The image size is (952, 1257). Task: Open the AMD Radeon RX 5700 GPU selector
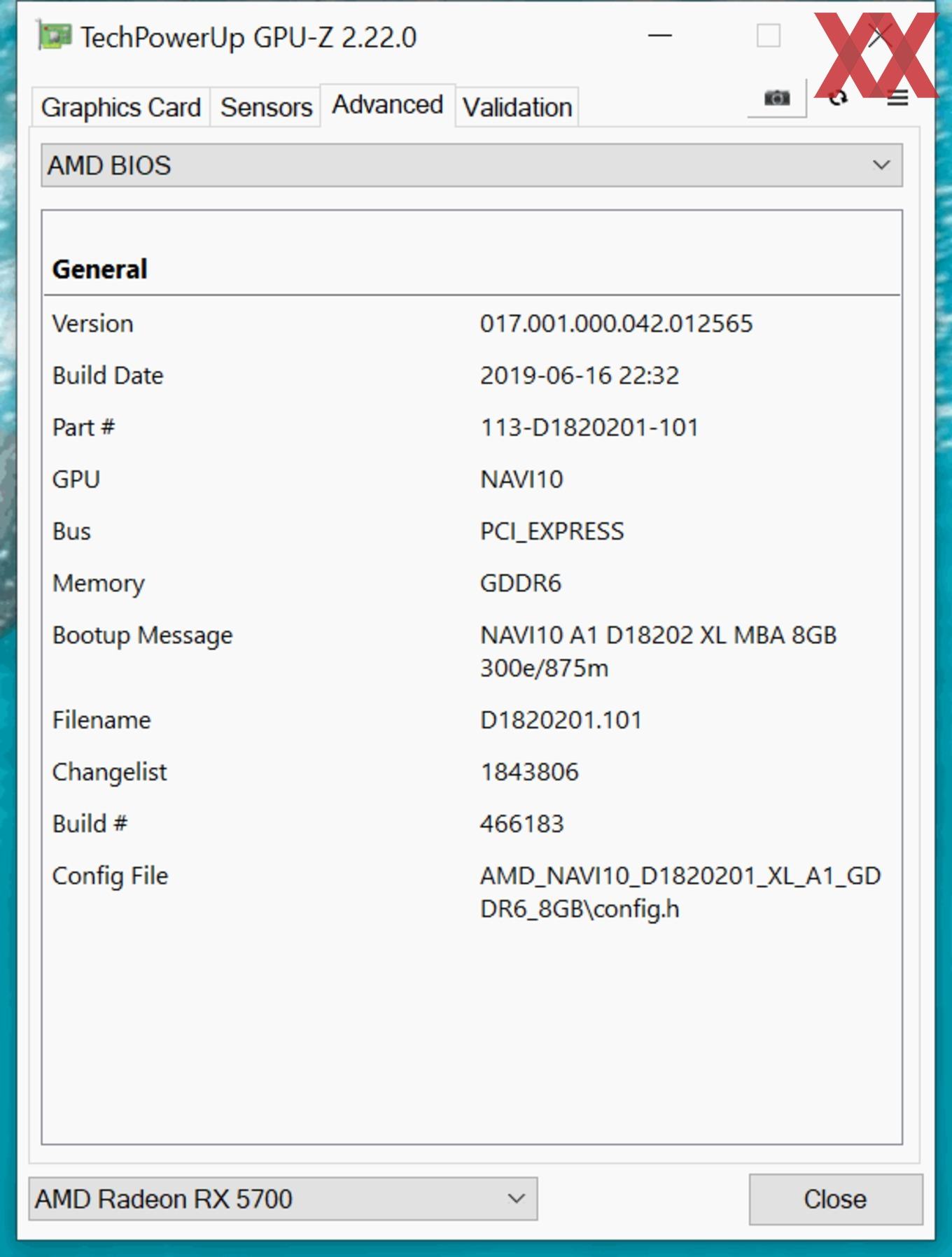(283, 1199)
